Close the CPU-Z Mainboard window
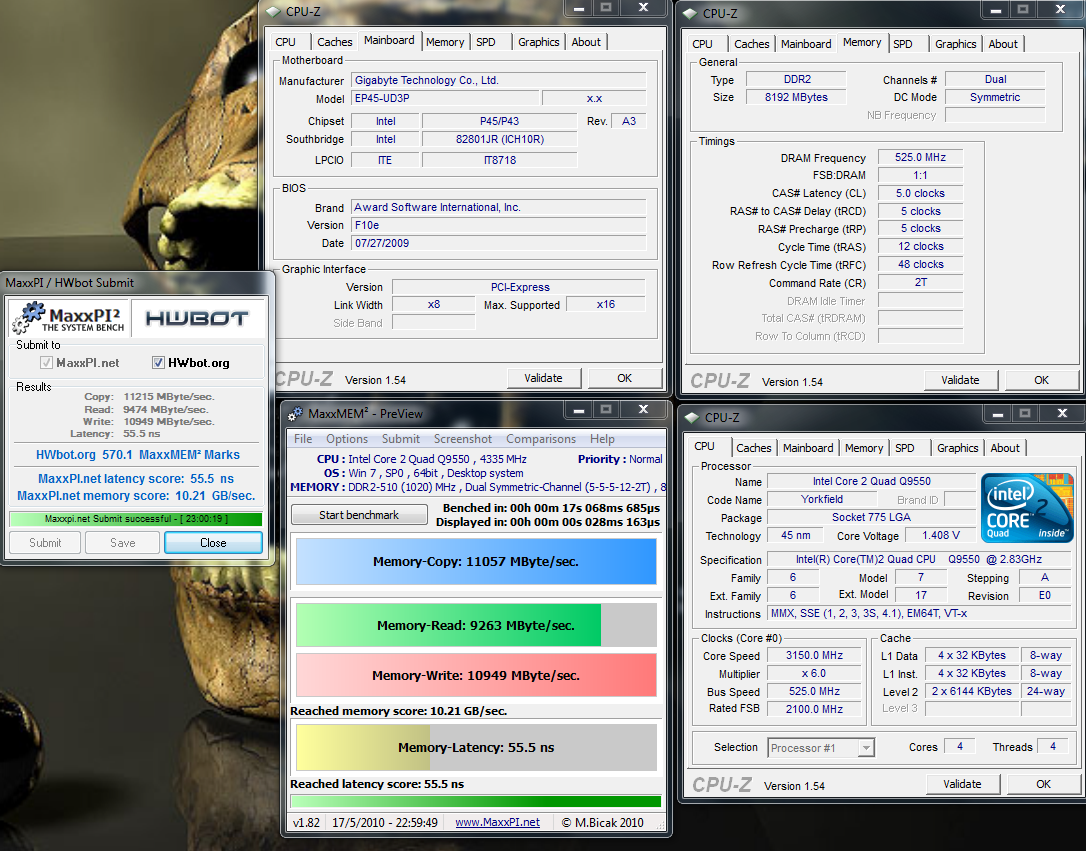This screenshot has width=1086, height=851. (643, 8)
